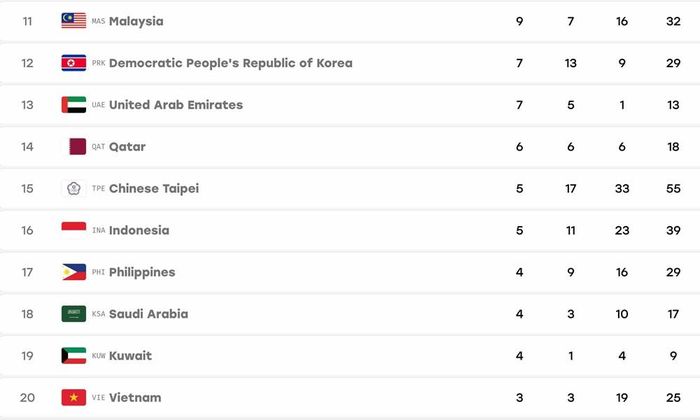
Task: Open the United Arab Emirates link
Action: point(176,105)
